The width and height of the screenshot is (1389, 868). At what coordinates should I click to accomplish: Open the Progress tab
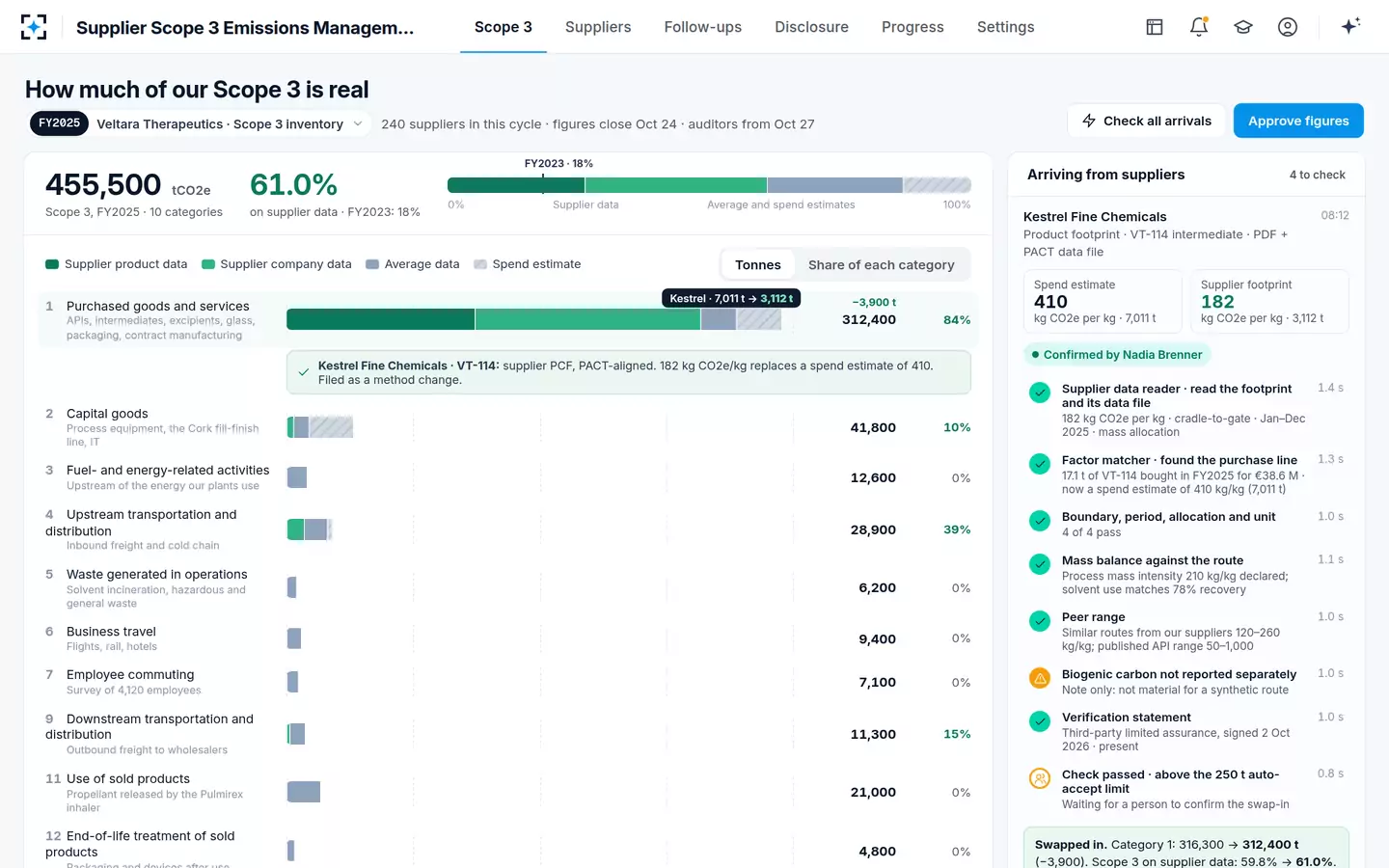pos(912,27)
